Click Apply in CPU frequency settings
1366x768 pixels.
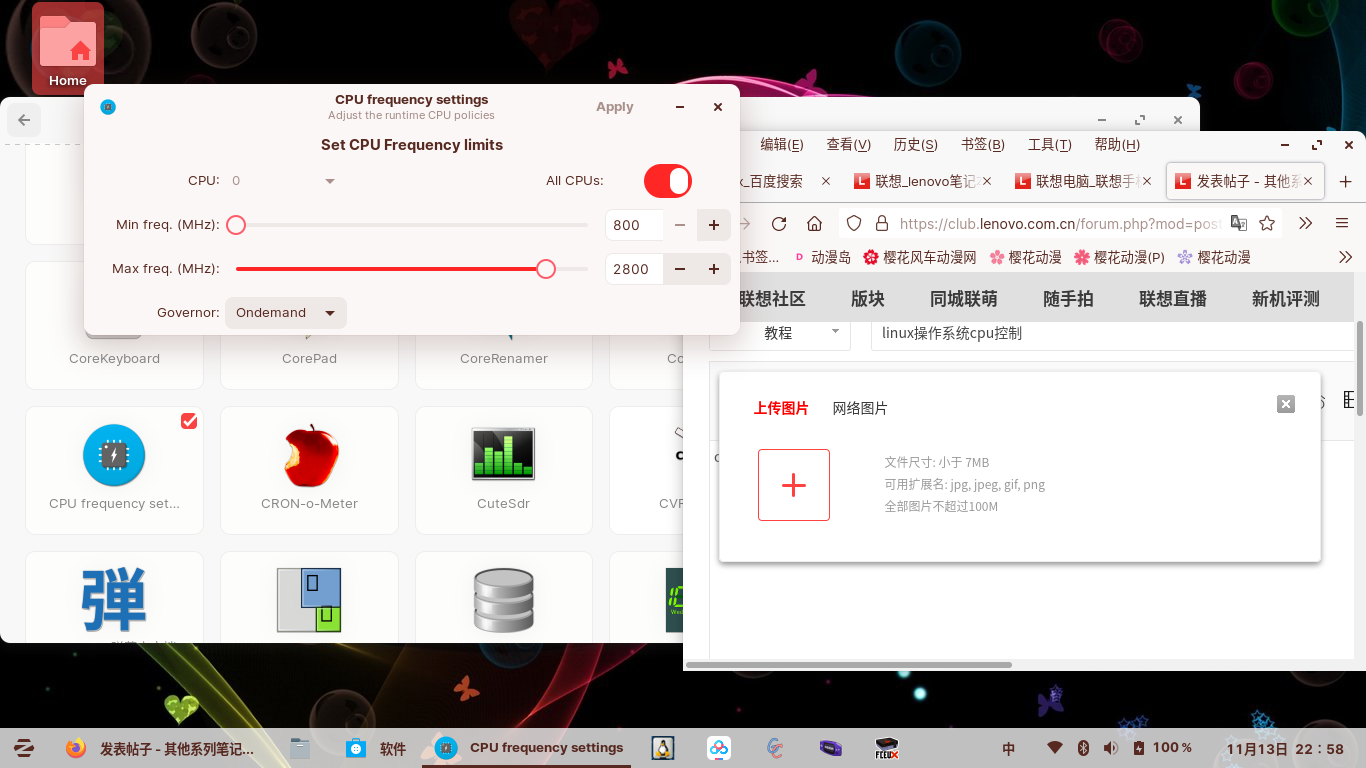pos(615,107)
